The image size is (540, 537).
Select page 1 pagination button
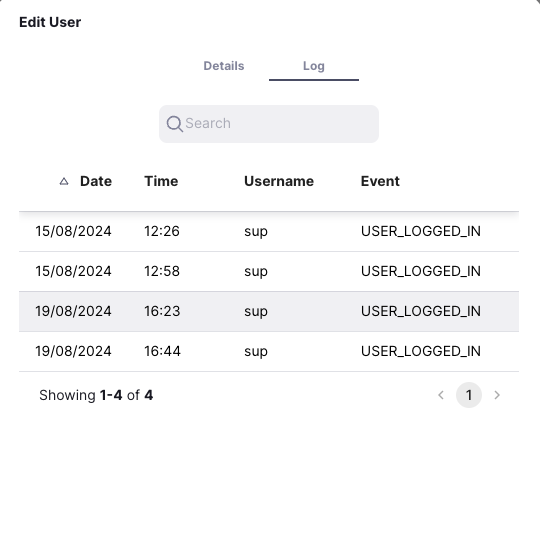coord(469,395)
